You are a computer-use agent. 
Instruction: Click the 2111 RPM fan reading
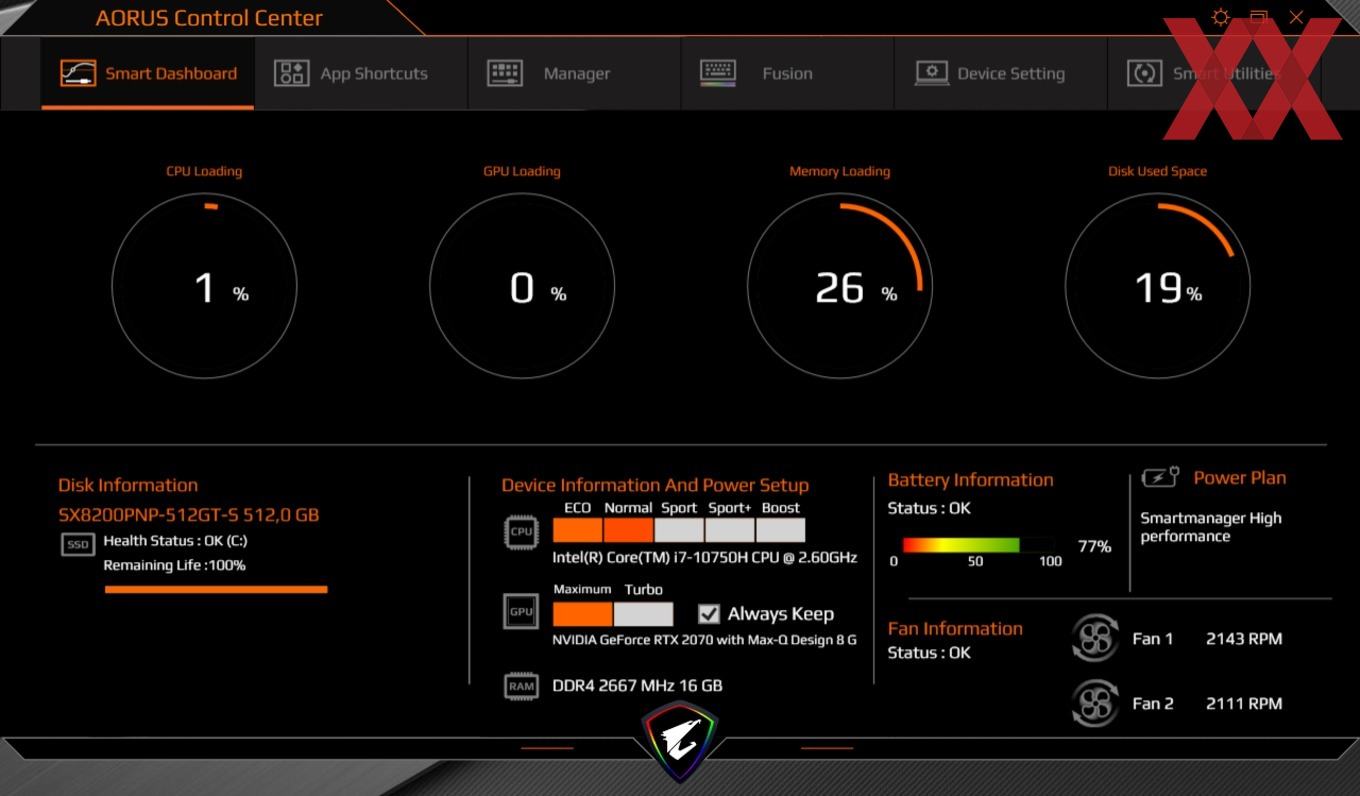pos(1244,703)
